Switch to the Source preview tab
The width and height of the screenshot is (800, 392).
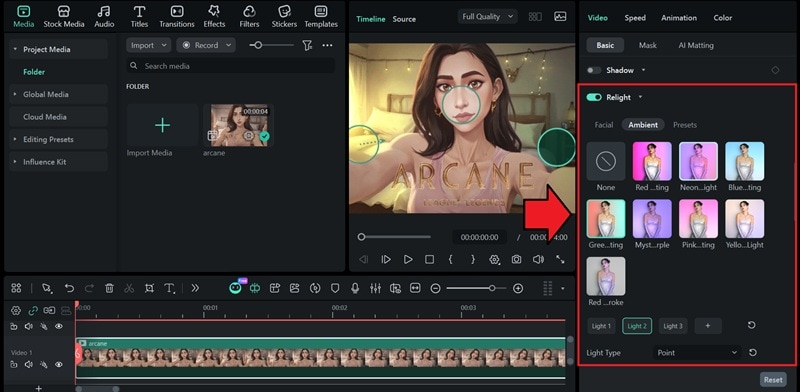click(x=404, y=19)
